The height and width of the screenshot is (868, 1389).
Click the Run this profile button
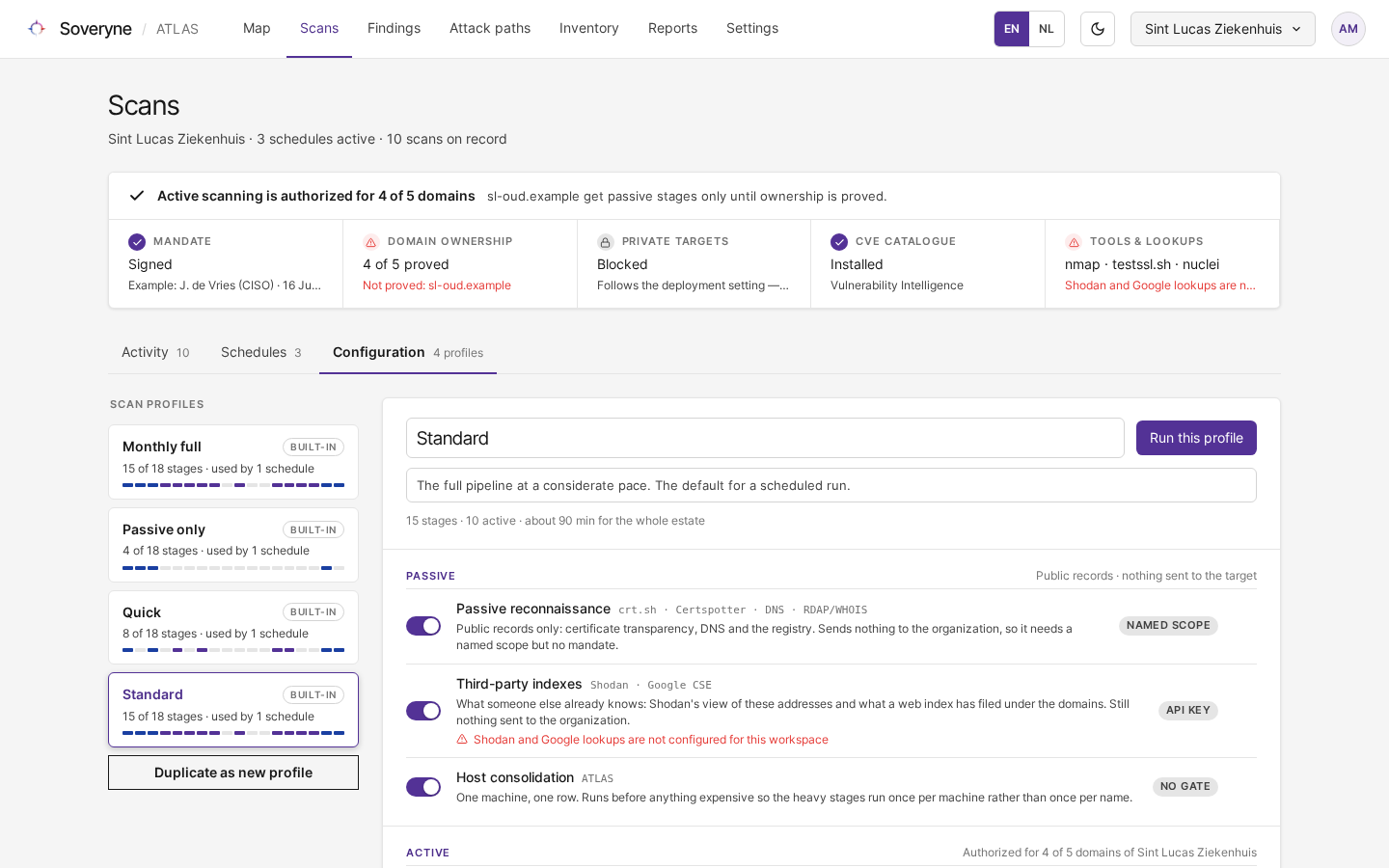tap(1196, 438)
